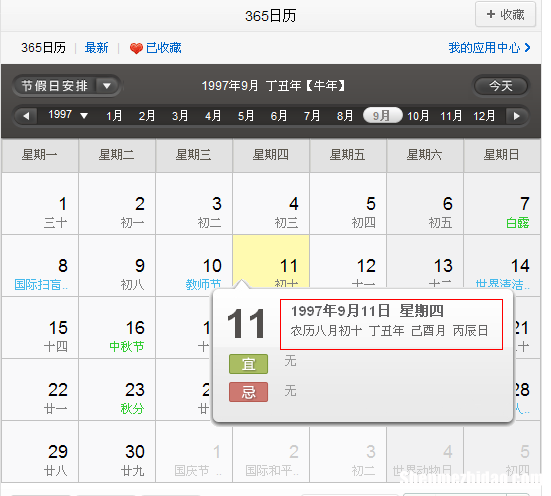Select the 12月 month tab
The image size is (551, 496).
(x=484, y=116)
